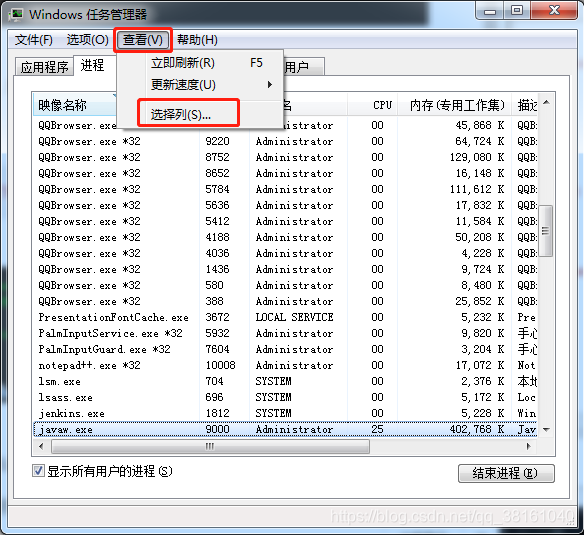Click the PID value 10008

220,365
